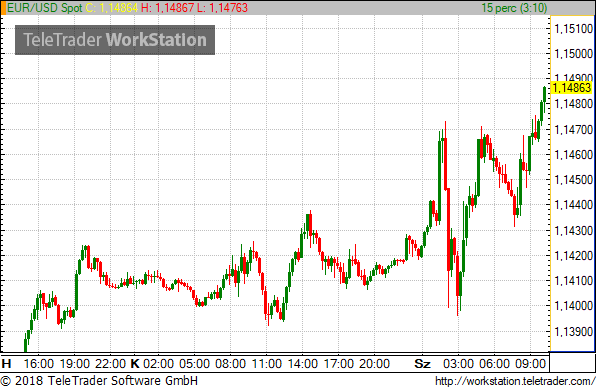This screenshot has width=596, height=390.
Task: Click the H day marker on time axis
Action: click(x=6, y=364)
